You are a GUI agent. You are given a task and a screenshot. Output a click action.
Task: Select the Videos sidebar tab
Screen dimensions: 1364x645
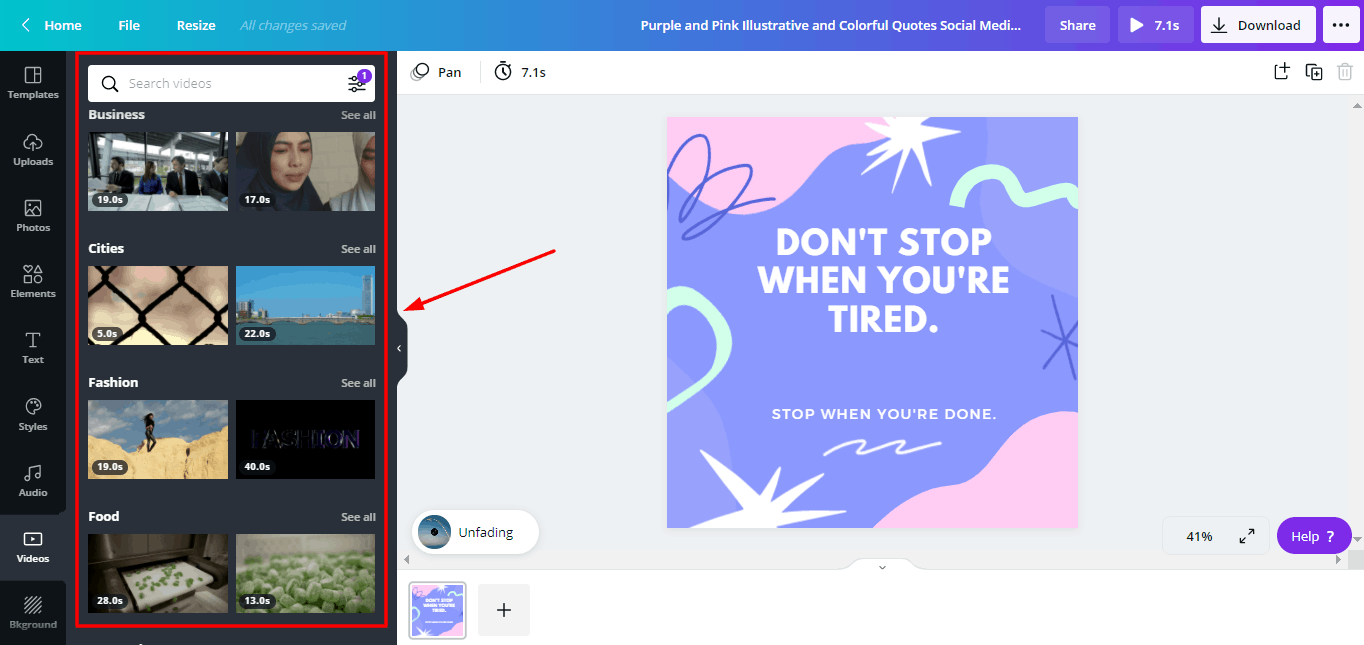(x=33, y=547)
